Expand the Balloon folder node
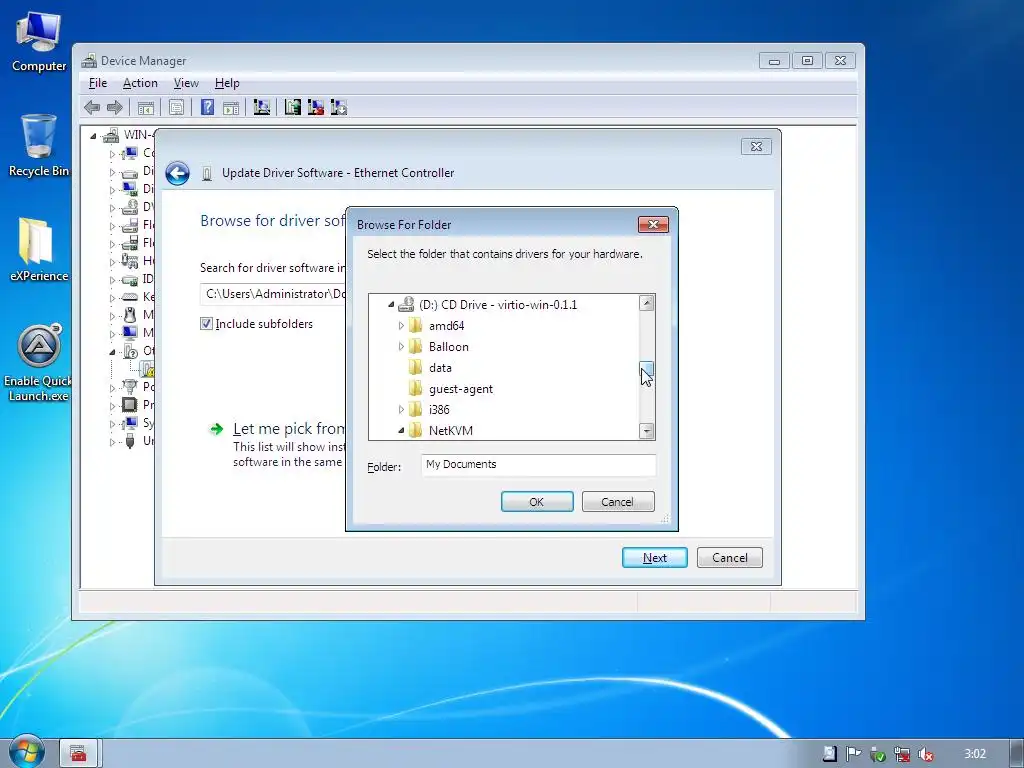Viewport: 1024px width, 768px height. 401,346
